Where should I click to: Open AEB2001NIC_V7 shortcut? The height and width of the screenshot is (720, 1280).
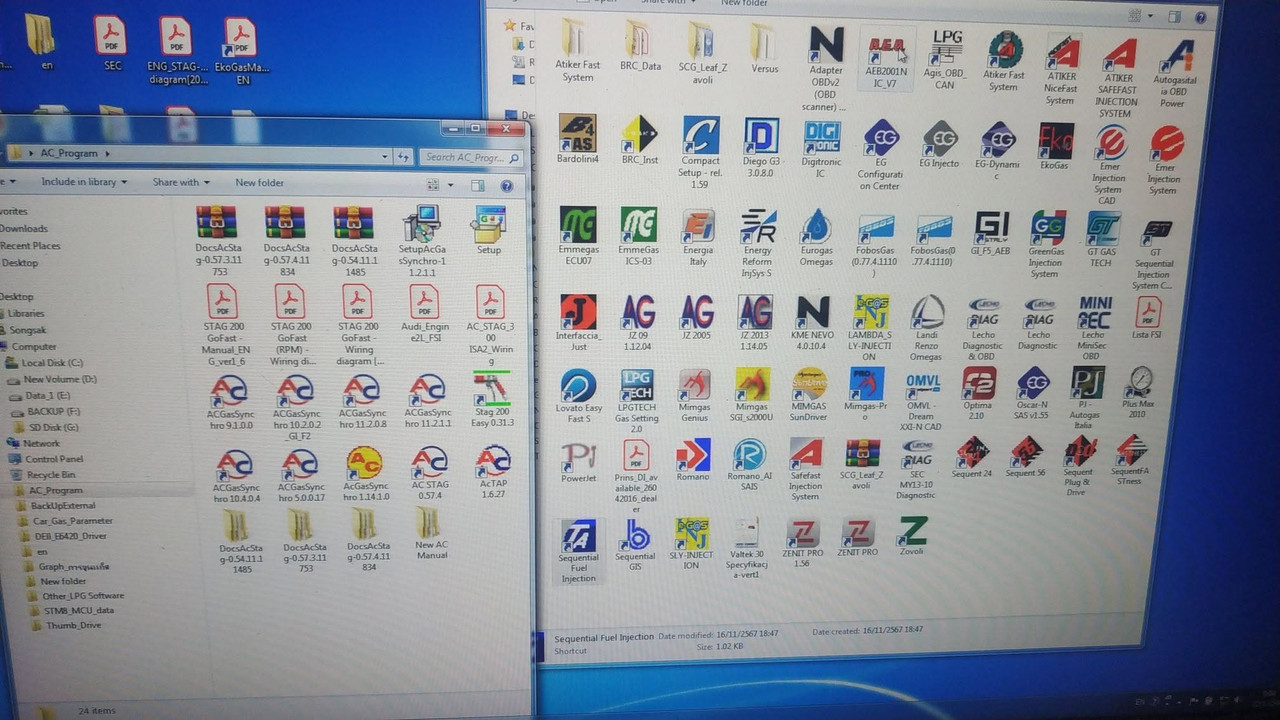[x=885, y=48]
